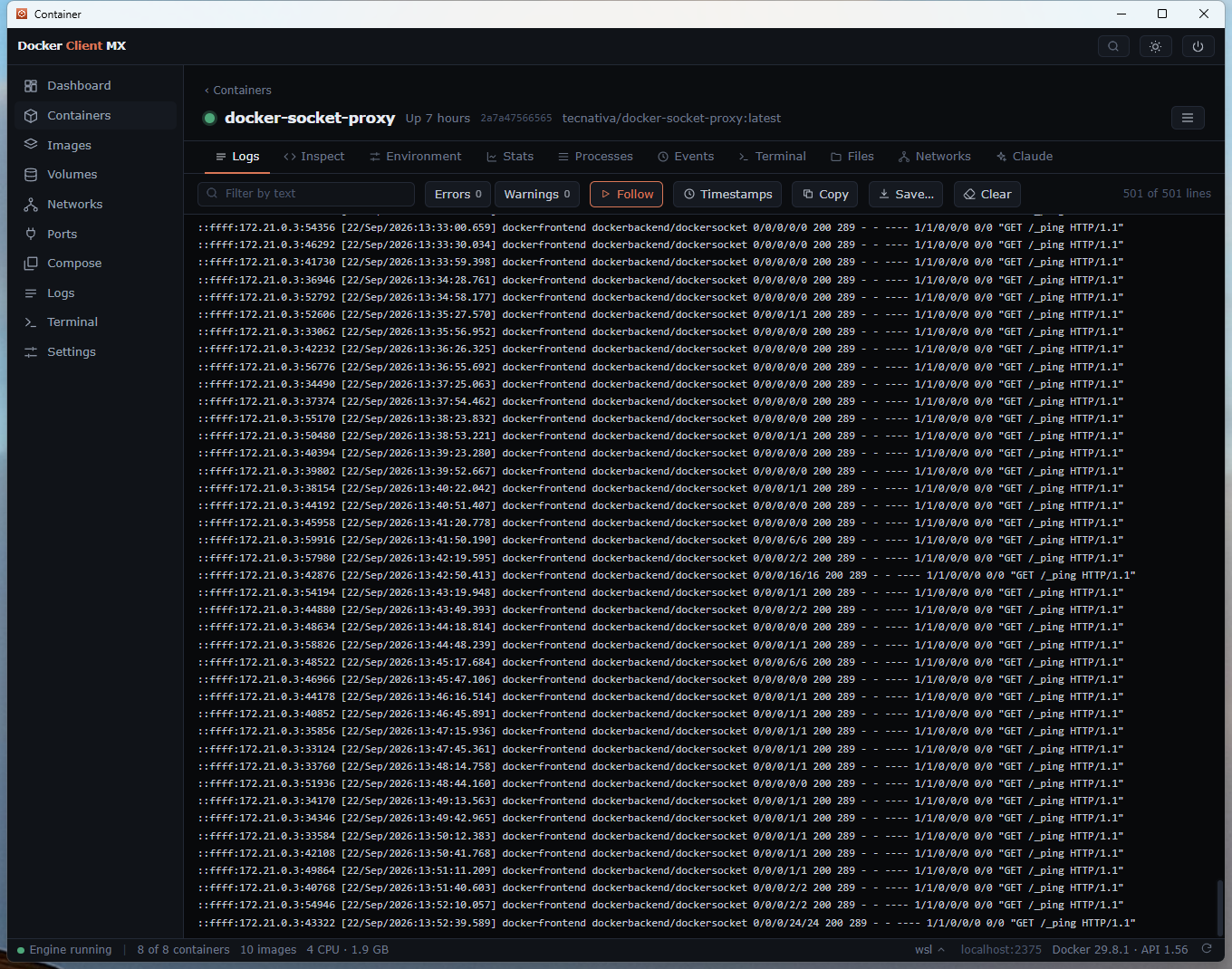1232x969 pixels.
Task: Open Networks in the sidebar
Action: (x=95, y=204)
